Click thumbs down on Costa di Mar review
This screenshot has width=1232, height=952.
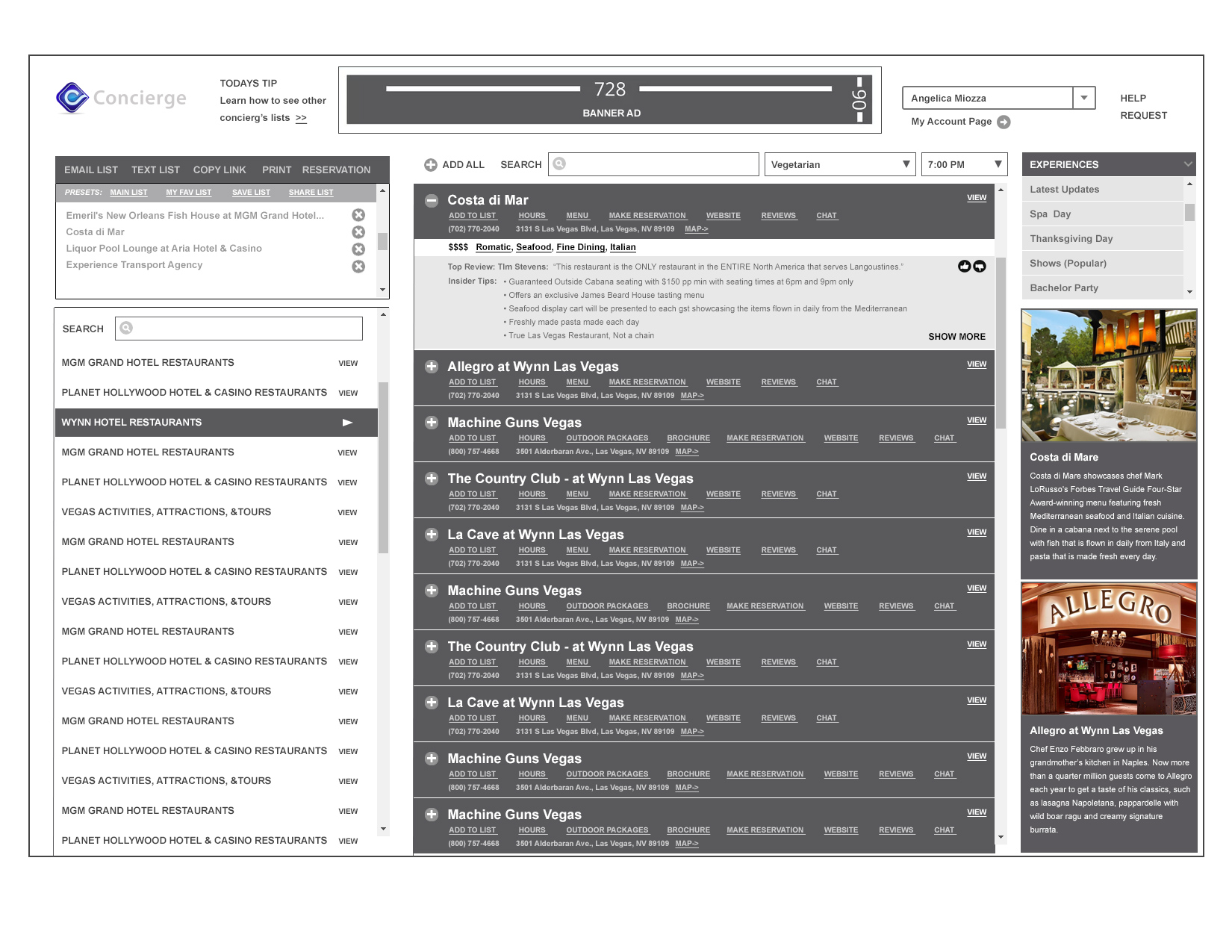coord(979,267)
